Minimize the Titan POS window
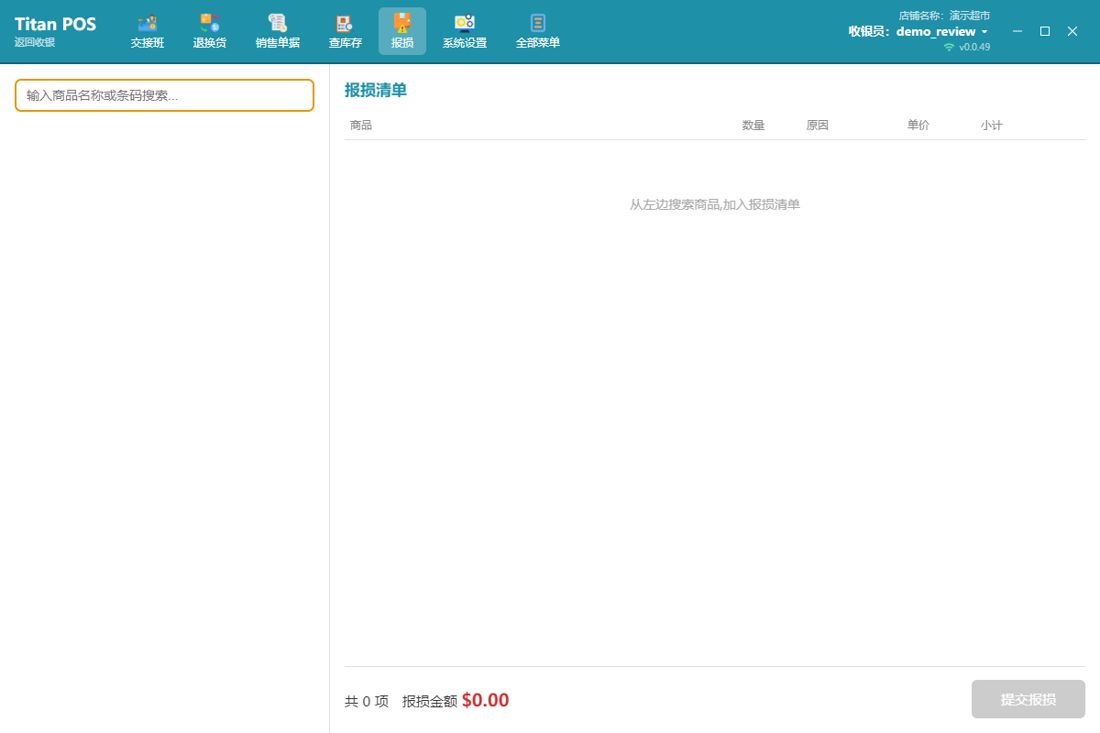 coord(1017,31)
